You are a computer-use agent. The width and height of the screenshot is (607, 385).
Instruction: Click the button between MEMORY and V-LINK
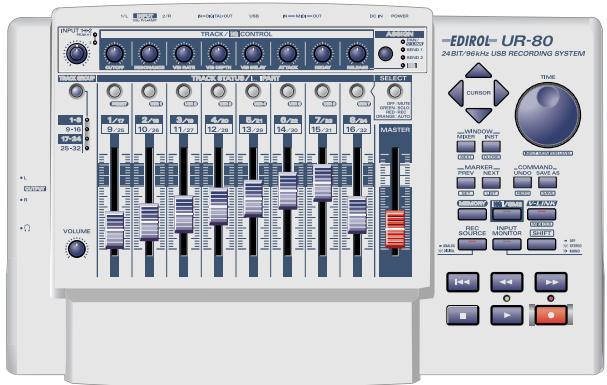pyautogui.click(x=507, y=214)
